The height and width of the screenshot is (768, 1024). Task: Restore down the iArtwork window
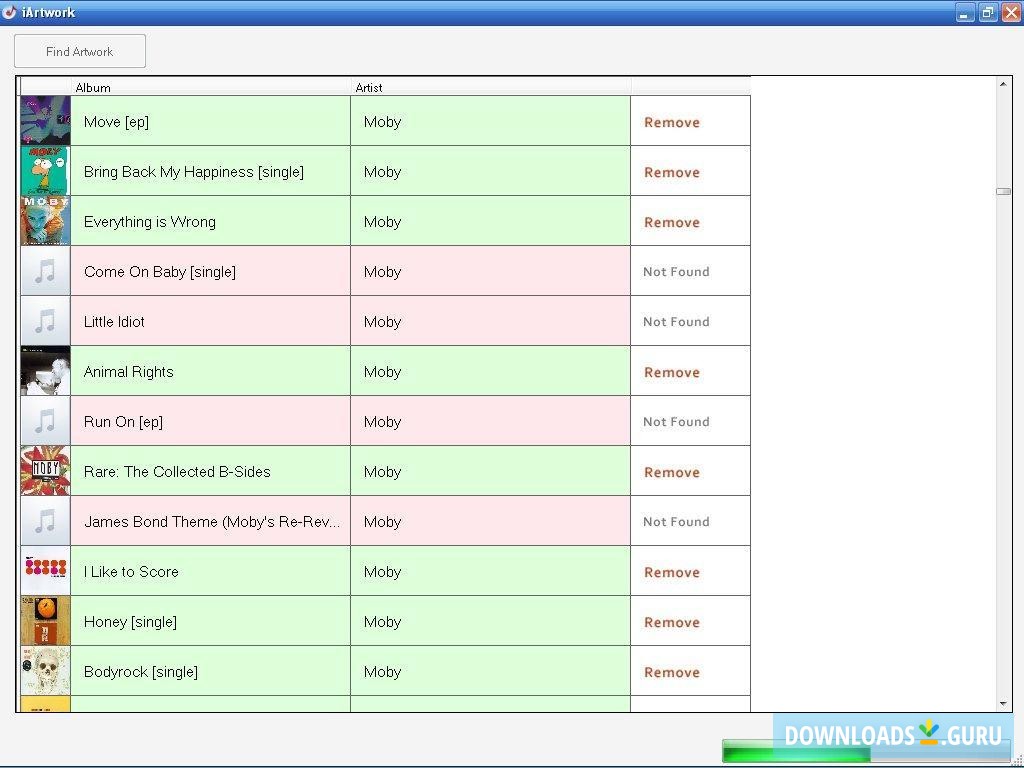(x=987, y=12)
